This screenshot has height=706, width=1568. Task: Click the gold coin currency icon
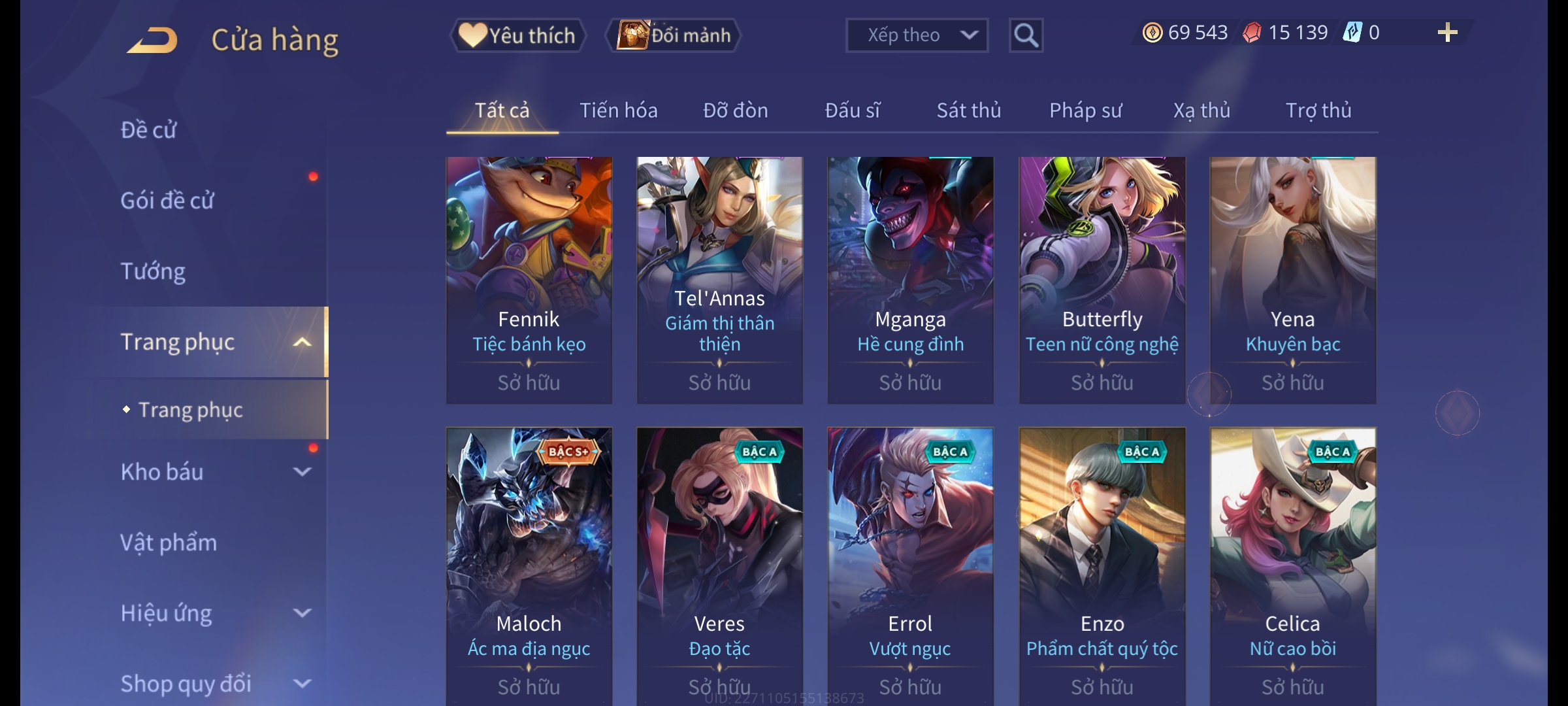[1152, 33]
